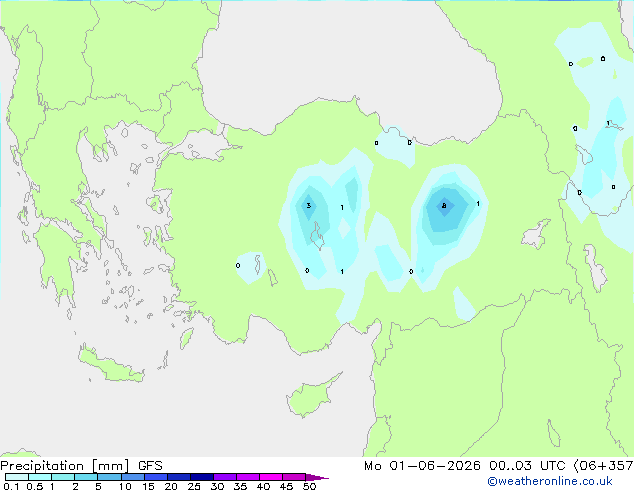
Task: Click the '50' legend scale label
Action: point(309,486)
